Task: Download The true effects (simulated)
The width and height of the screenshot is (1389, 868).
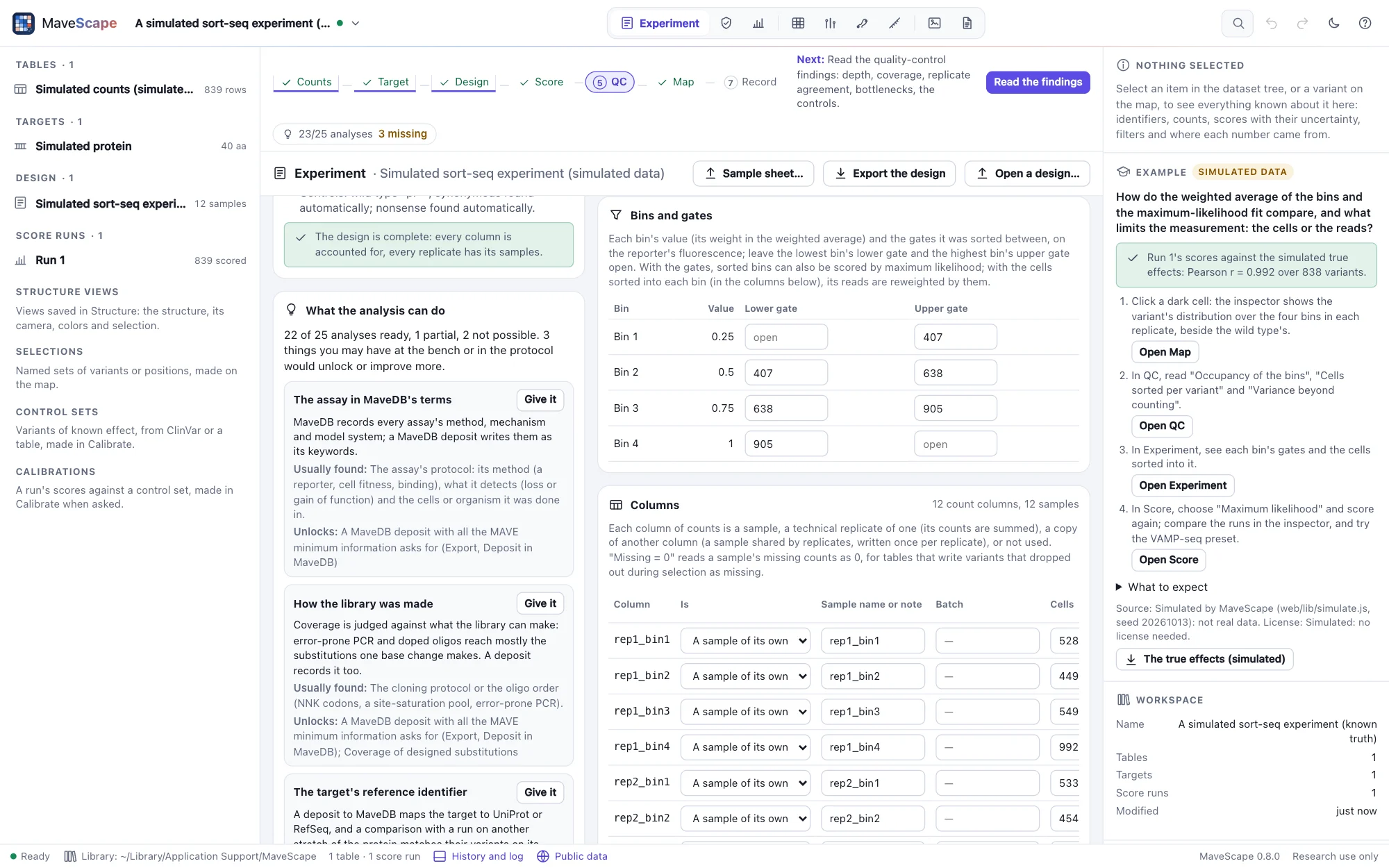Action: coord(1204,659)
